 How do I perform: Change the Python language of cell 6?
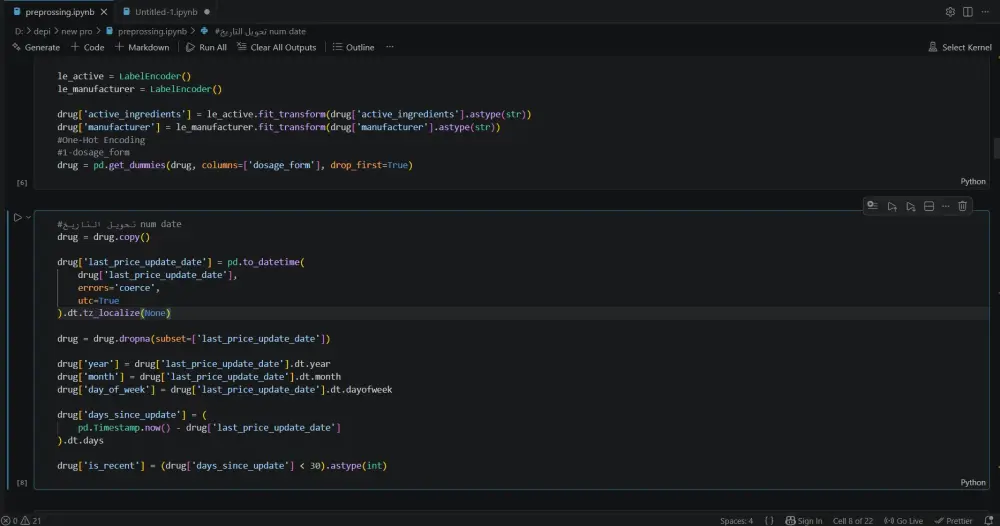973,182
